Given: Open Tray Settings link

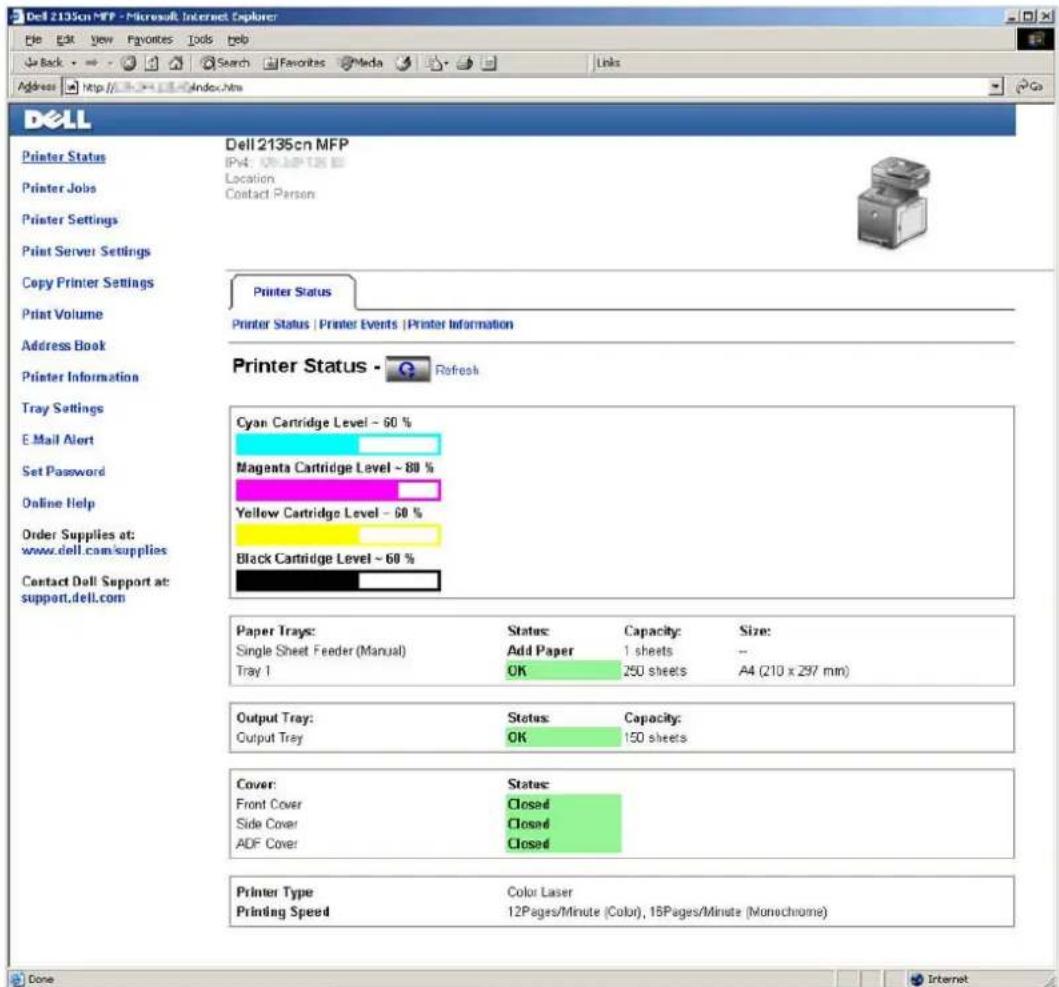Looking at the screenshot, I should pyautogui.click(x=62, y=408).
